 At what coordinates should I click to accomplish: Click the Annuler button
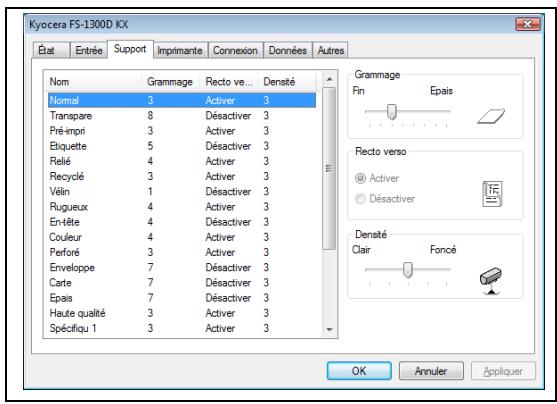click(x=431, y=371)
